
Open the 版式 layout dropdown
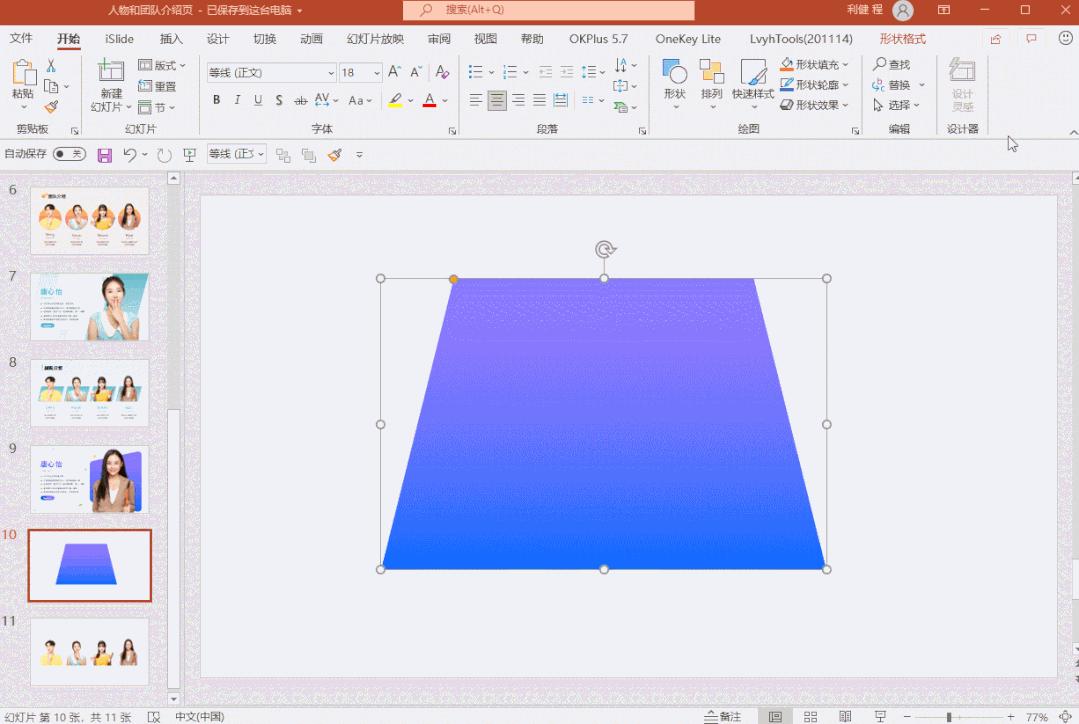tap(157, 65)
